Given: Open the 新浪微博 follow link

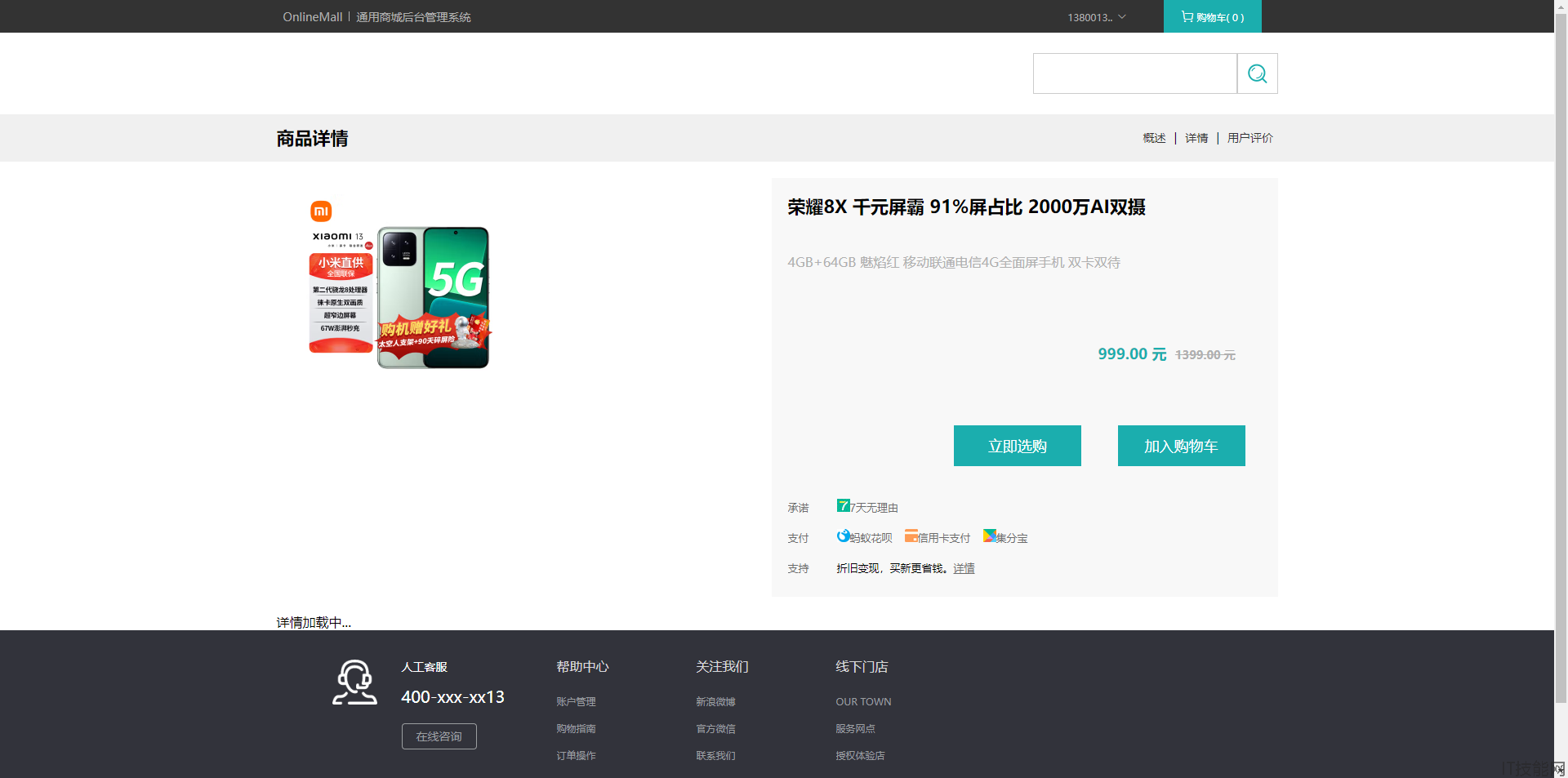Looking at the screenshot, I should [x=715, y=702].
